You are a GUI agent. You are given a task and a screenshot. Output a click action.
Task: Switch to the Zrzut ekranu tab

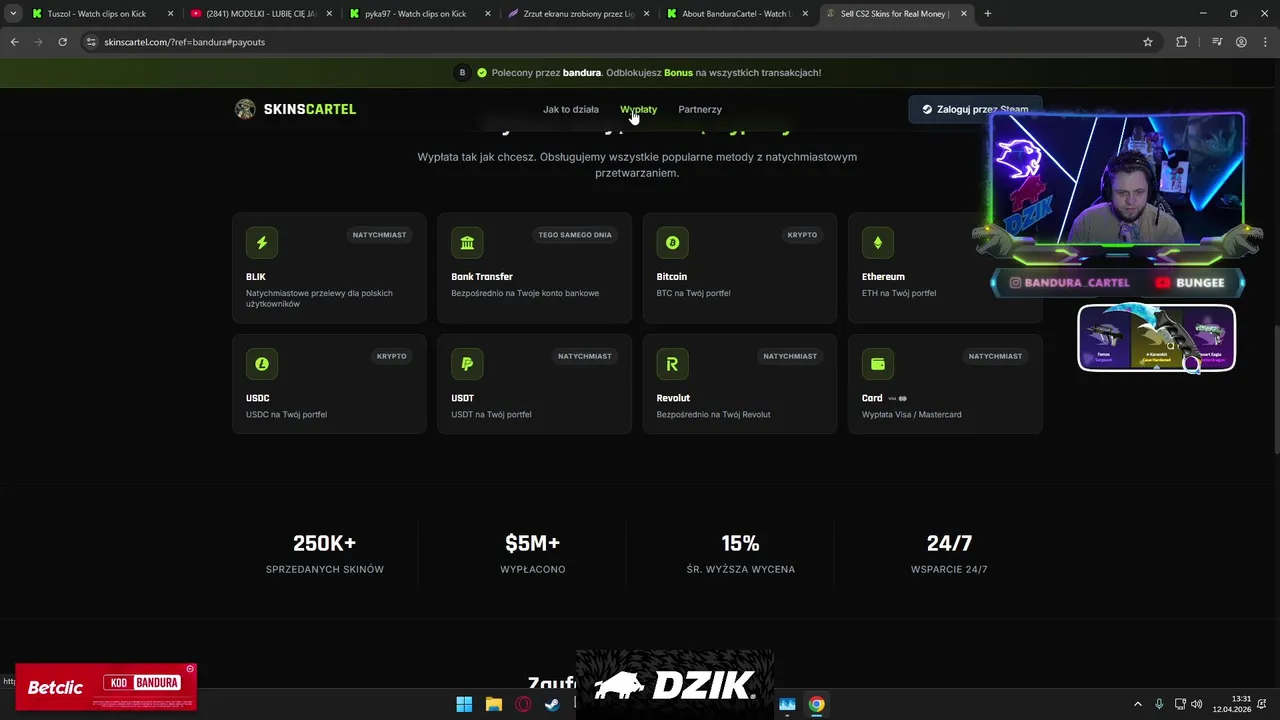tap(580, 14)
